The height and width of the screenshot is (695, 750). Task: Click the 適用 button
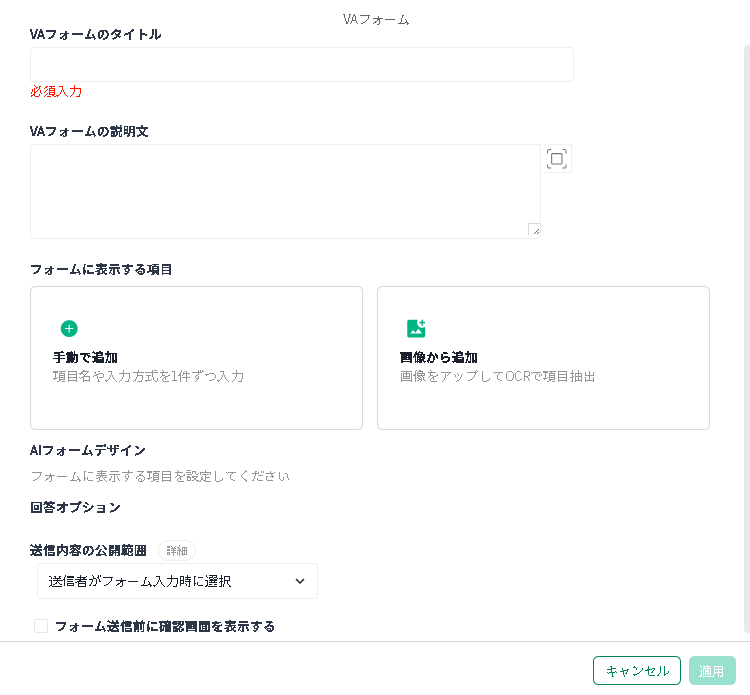tap(712, 671)
